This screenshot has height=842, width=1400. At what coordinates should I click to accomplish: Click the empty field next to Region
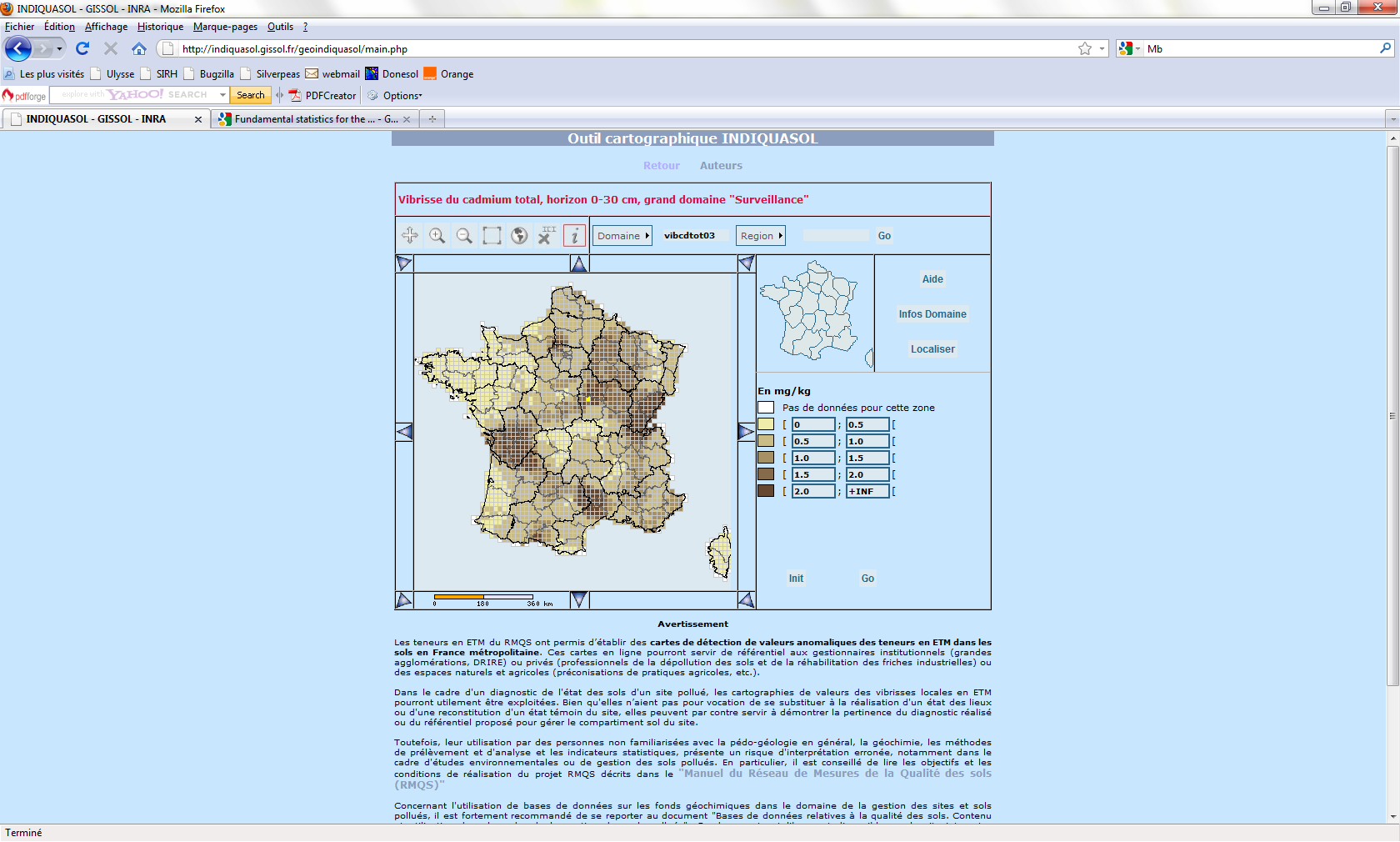click(x=835, y=236)
